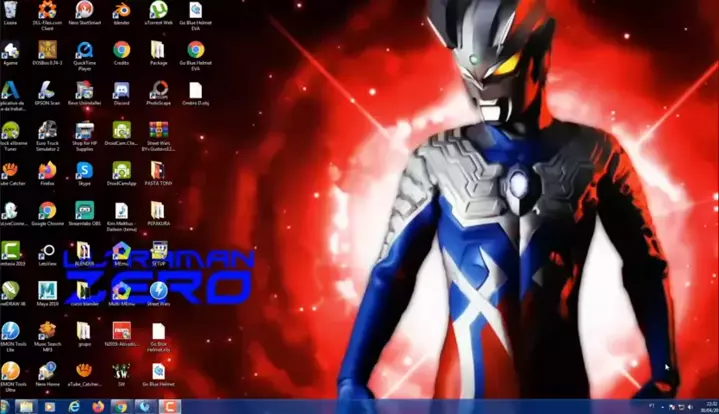Open the Google Chrome desktop shortcut

(x=47, y=211)
